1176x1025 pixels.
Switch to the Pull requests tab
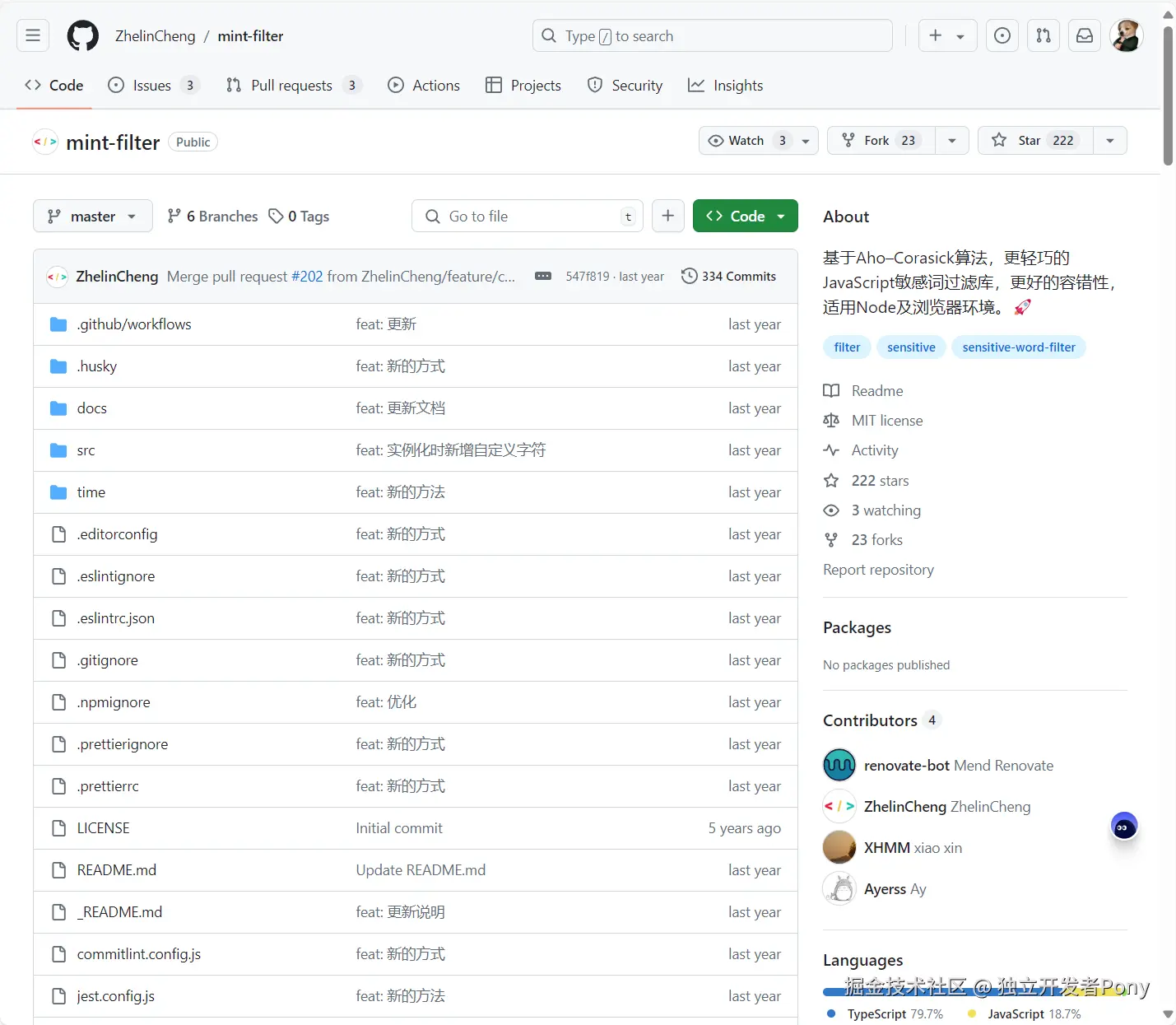(x=294, y=85)
